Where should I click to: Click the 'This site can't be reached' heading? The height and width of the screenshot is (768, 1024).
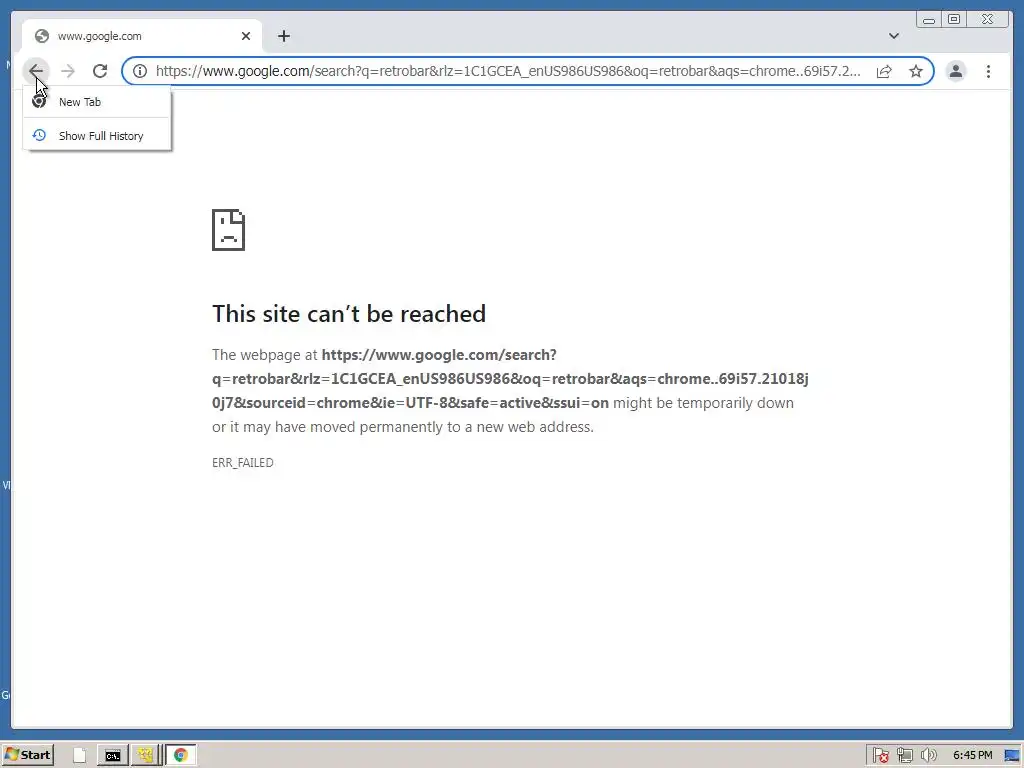(x=349, y=313)
